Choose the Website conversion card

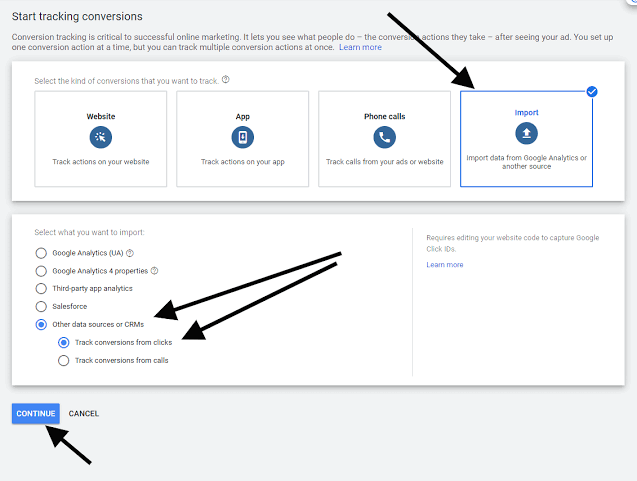tap(100, 139)
